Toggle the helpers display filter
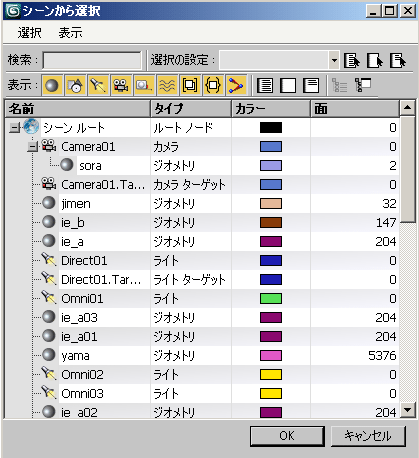 pos(144,85)
